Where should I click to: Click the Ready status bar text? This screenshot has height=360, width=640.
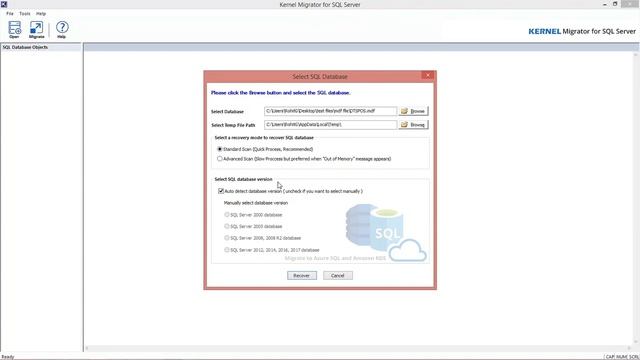point(8,357)
